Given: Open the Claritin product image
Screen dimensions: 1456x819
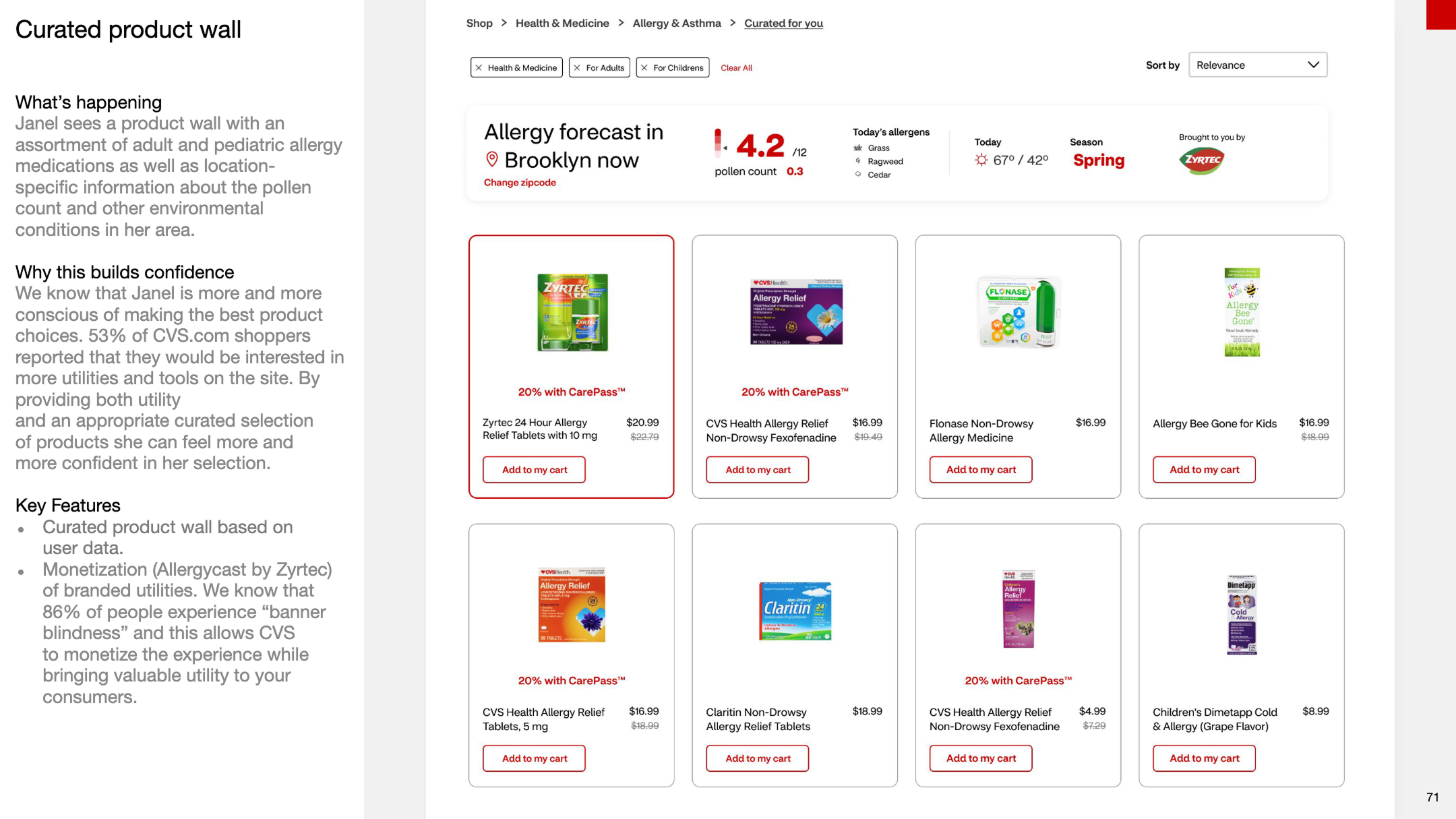Looking at the screenshot, I should point(795,611).
